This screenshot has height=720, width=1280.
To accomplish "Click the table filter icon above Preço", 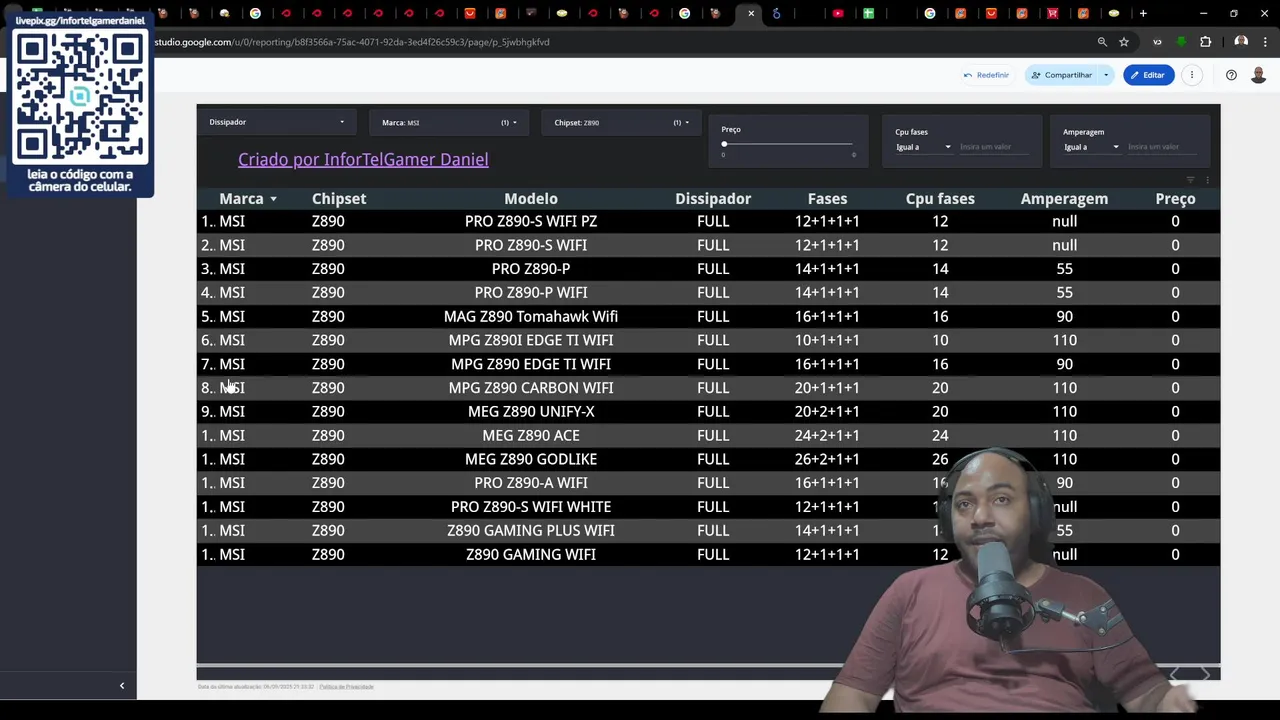I will tap(1190, 180).
